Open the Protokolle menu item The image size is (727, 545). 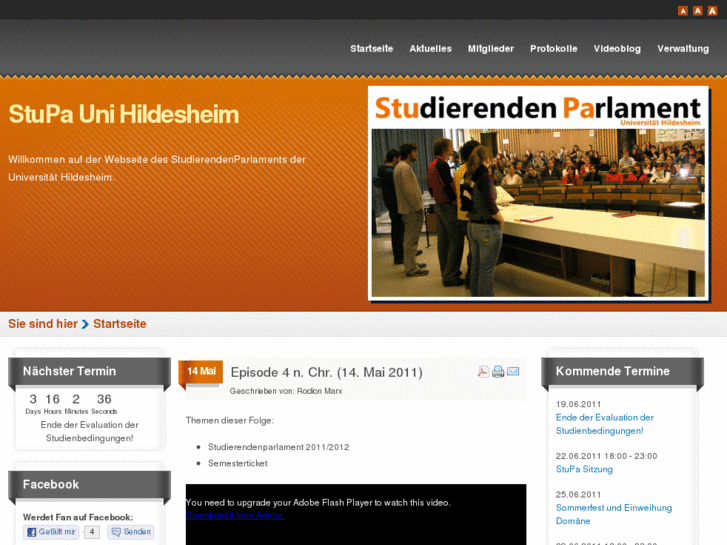[x=554, y=49]
